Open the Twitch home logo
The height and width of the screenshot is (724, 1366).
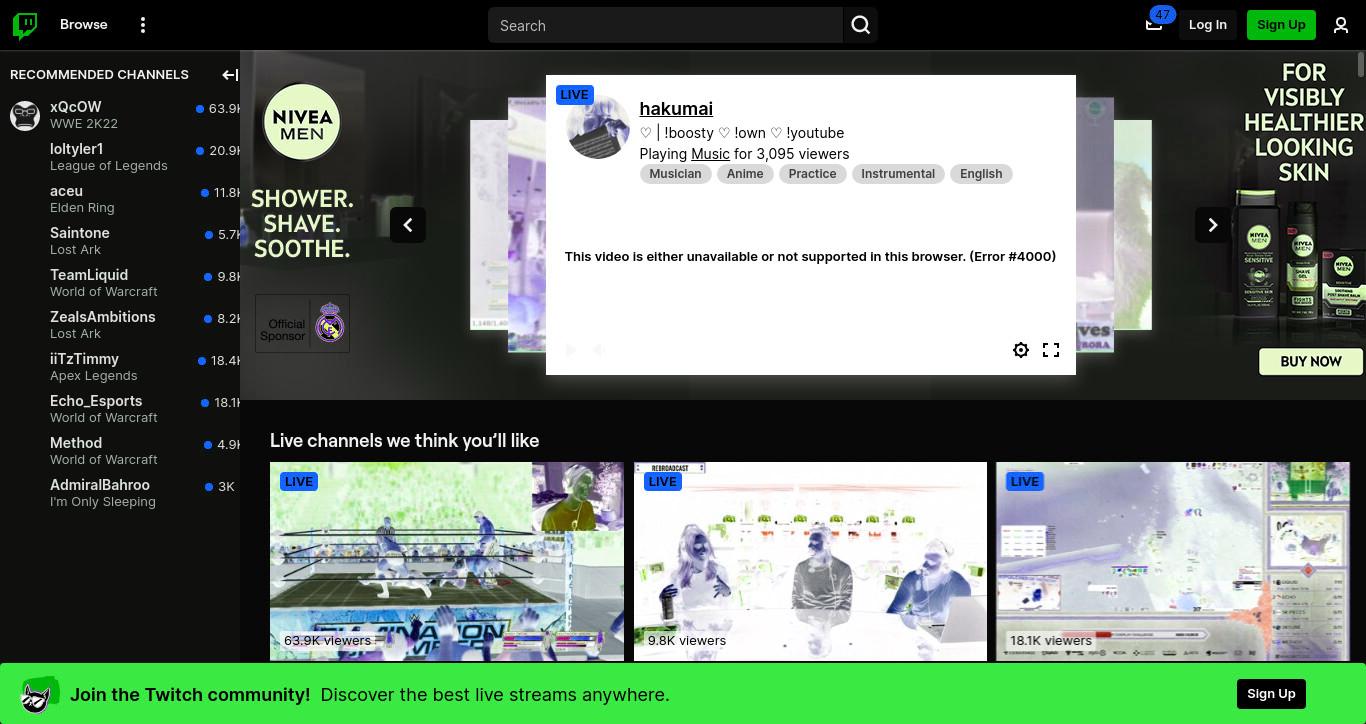pos(25,25)
